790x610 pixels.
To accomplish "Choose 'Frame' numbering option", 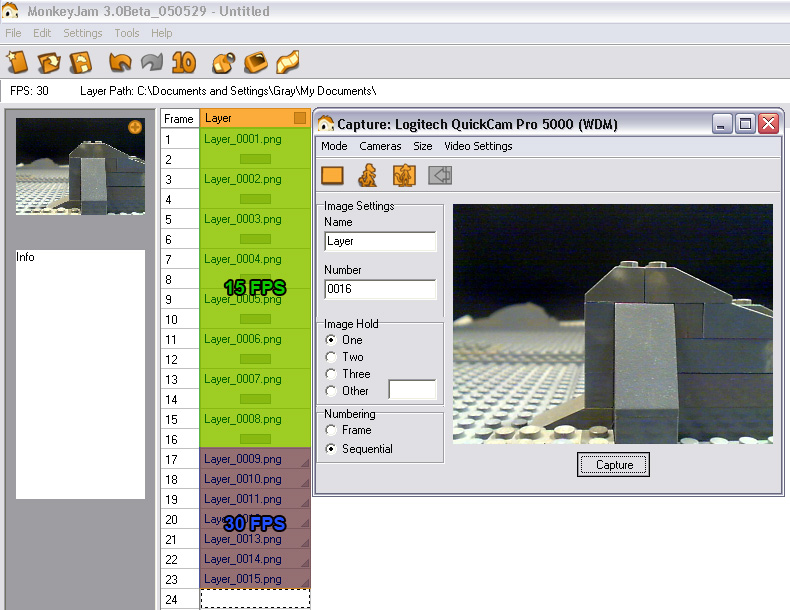I will [332, 430].
